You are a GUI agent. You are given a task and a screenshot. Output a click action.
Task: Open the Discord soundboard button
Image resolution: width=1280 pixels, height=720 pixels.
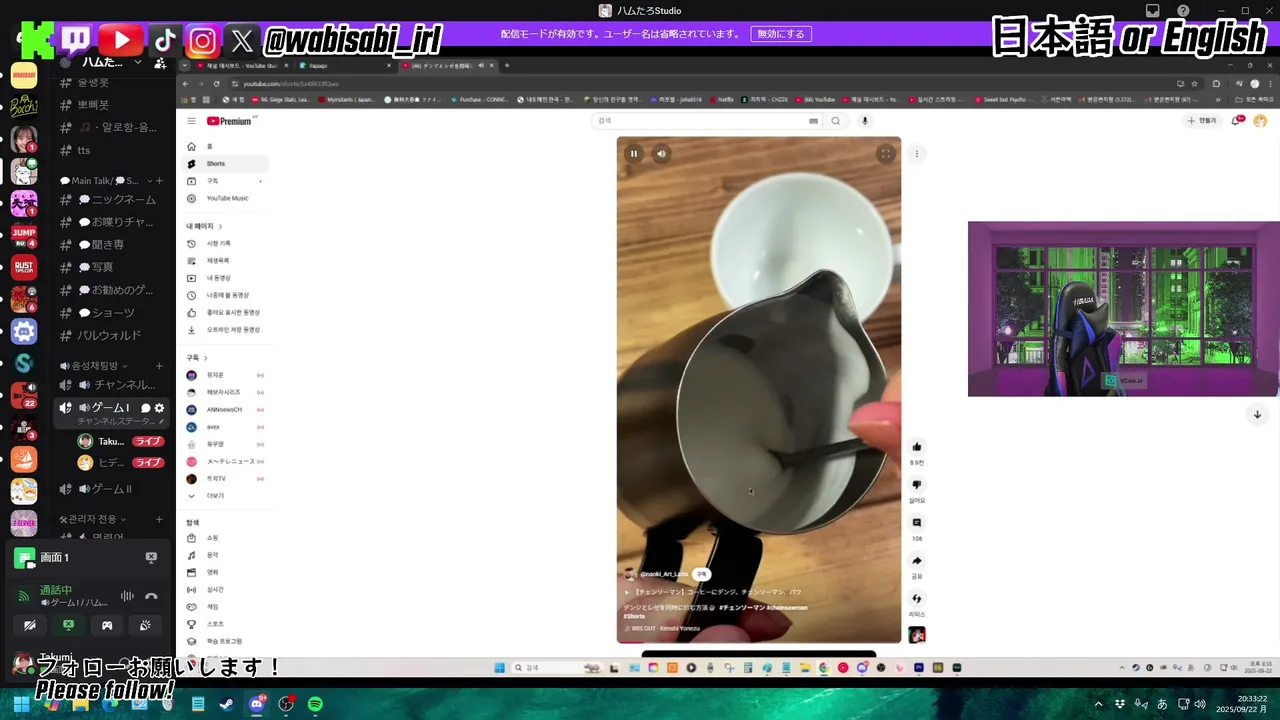coord(145,625)
